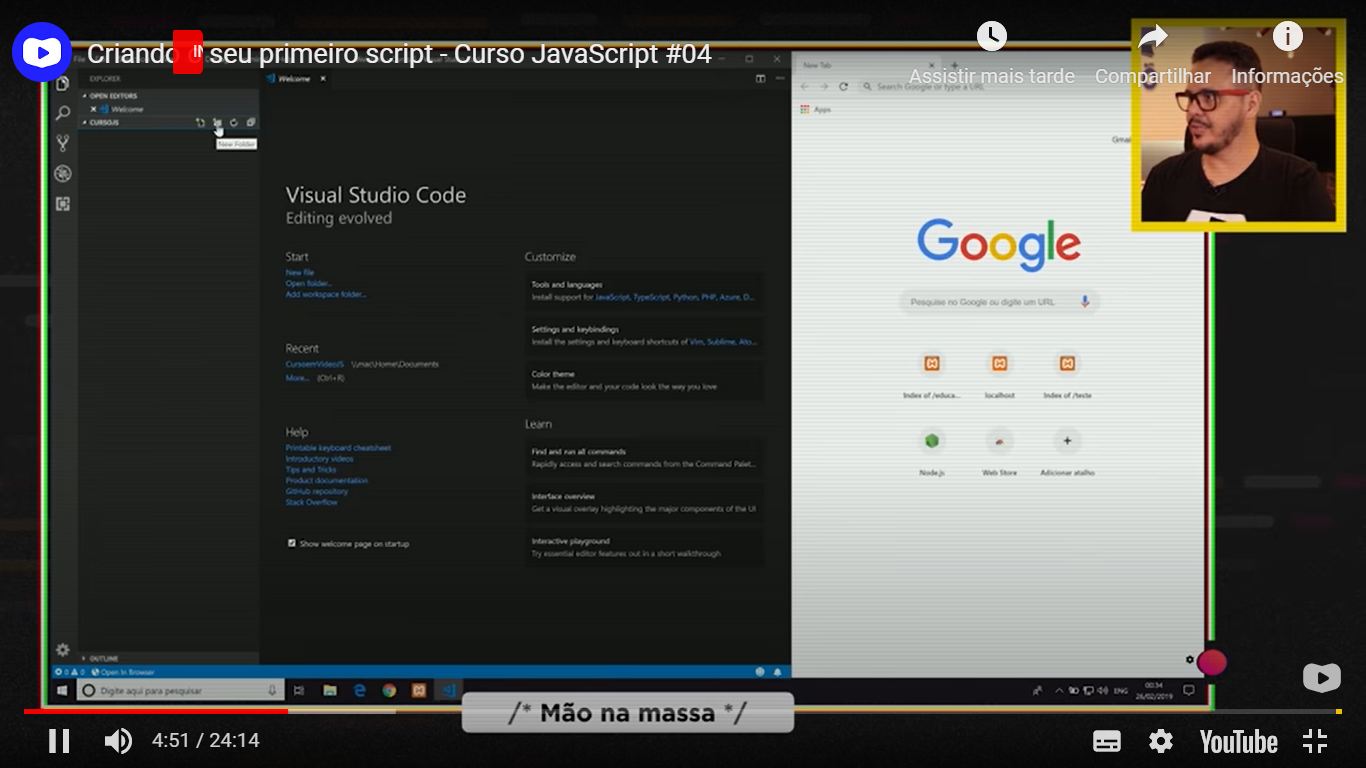Click 'Add workspace folder...' link

(x=326, y=294)
